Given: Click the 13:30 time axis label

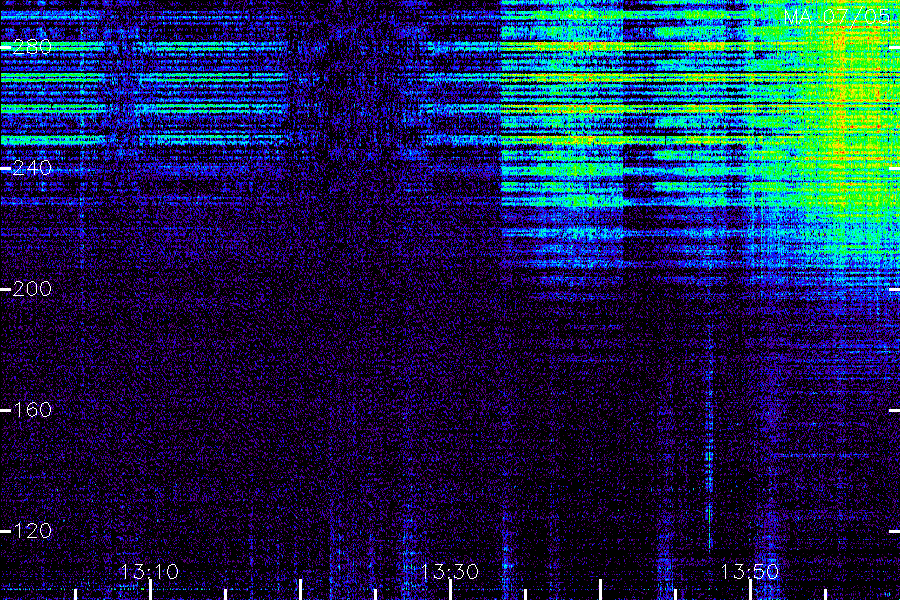Looking at the screenshot, I should 449,572.
